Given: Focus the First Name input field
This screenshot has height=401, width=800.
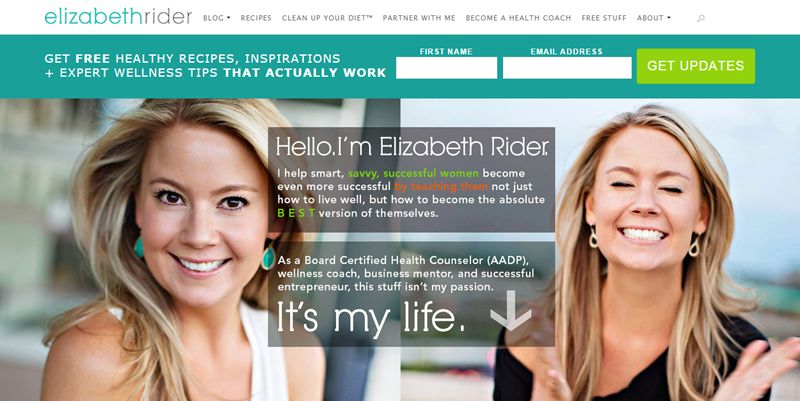Looking at the screenshot, I should tap(446, 68).
